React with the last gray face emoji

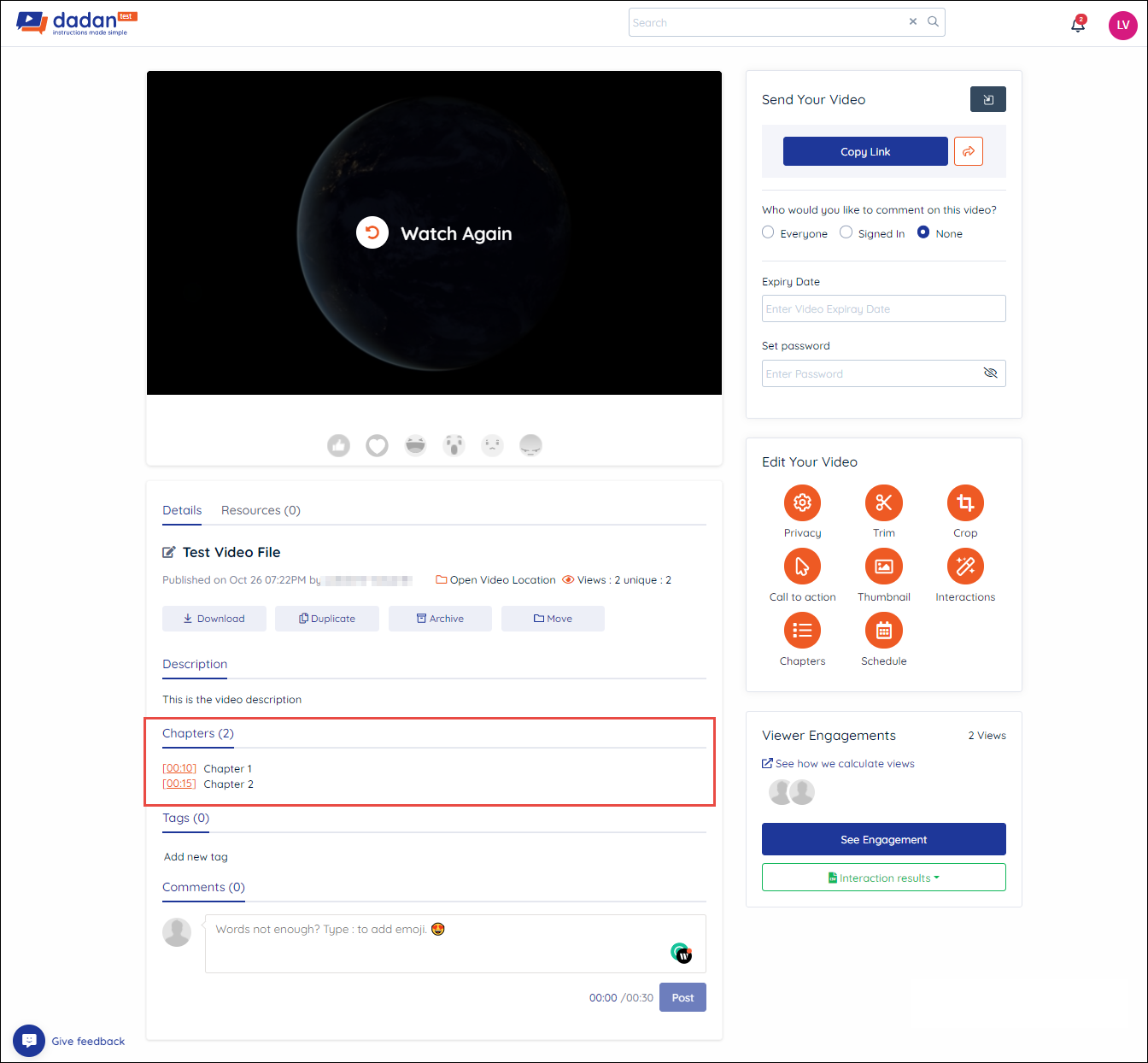click(x=531, y=445)
